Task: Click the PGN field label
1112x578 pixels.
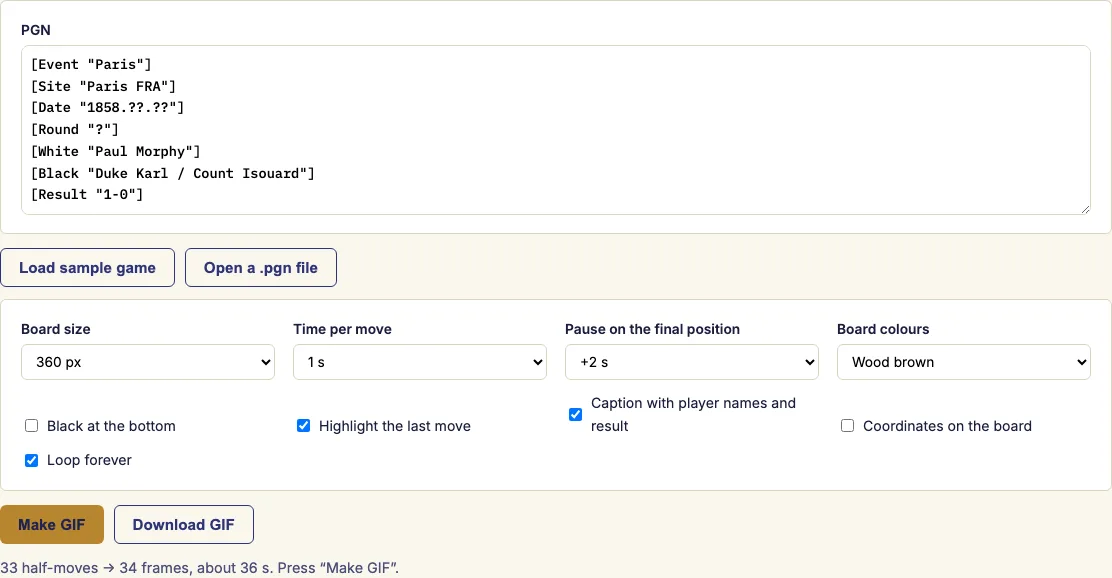Action: [x=36, y=30]
